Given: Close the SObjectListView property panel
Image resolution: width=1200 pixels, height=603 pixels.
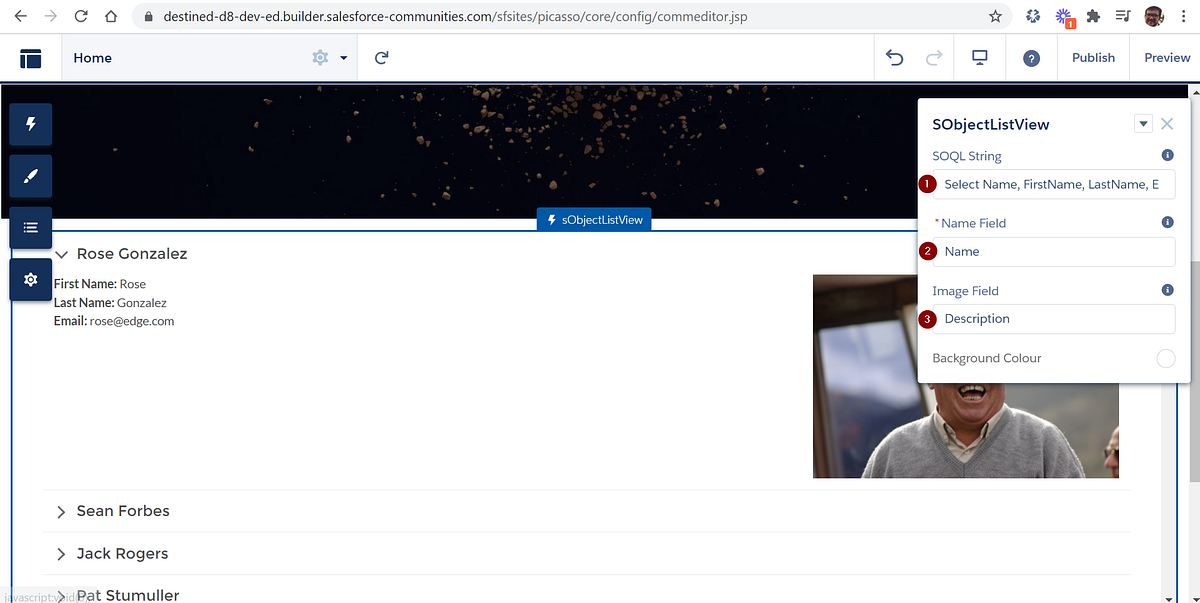Looking at the screenshot, I should point(1167,124).
